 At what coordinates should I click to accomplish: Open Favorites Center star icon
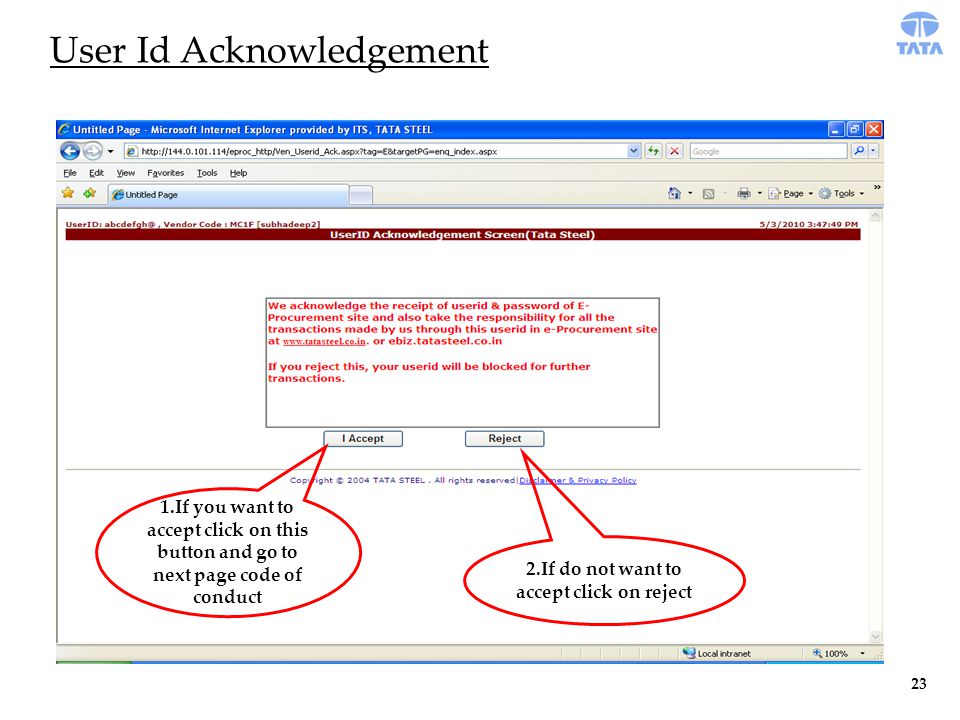coord(68,193)
